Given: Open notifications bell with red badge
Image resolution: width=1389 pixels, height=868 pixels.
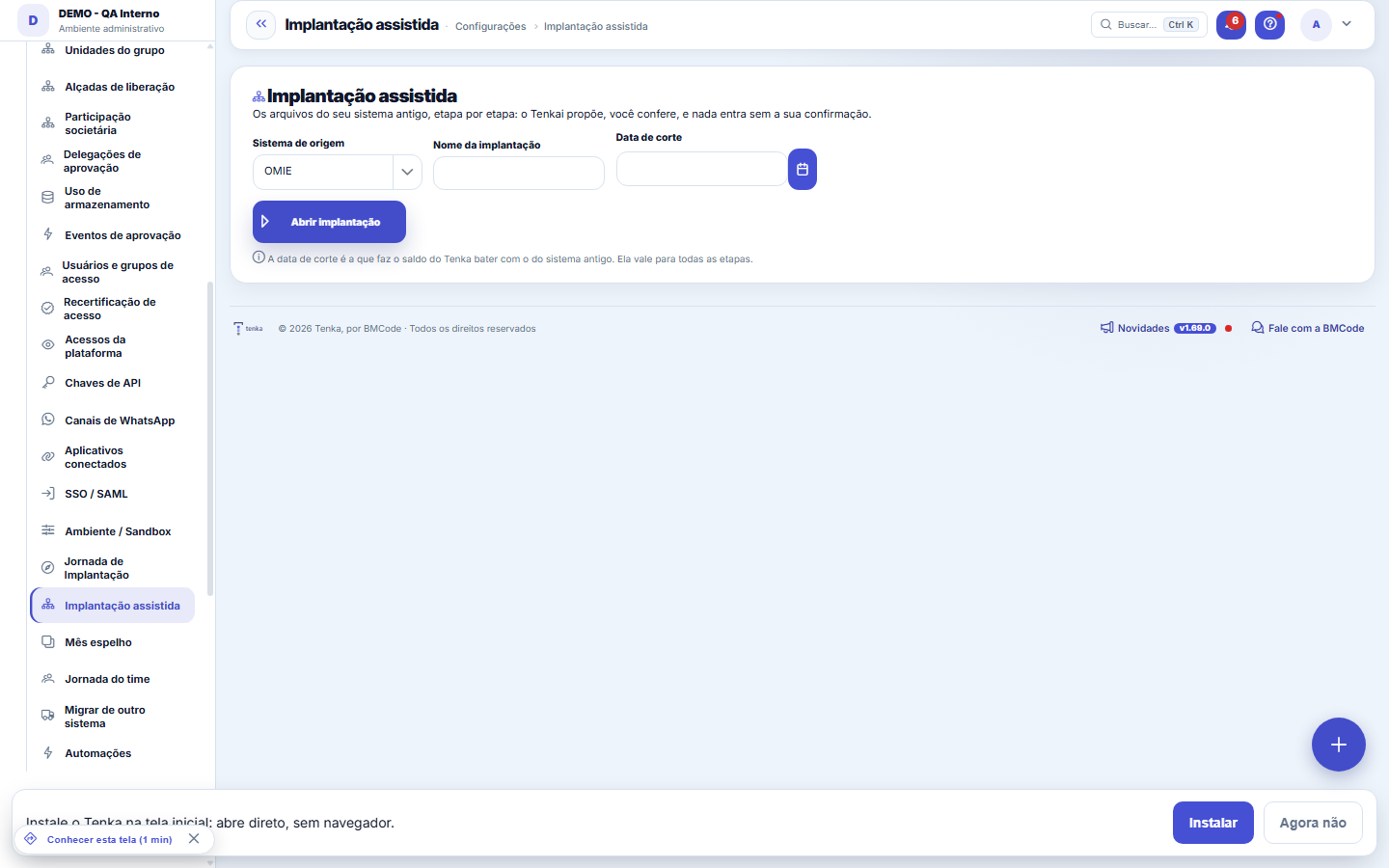Looking at the screenshot, I should coord(1231,24).
